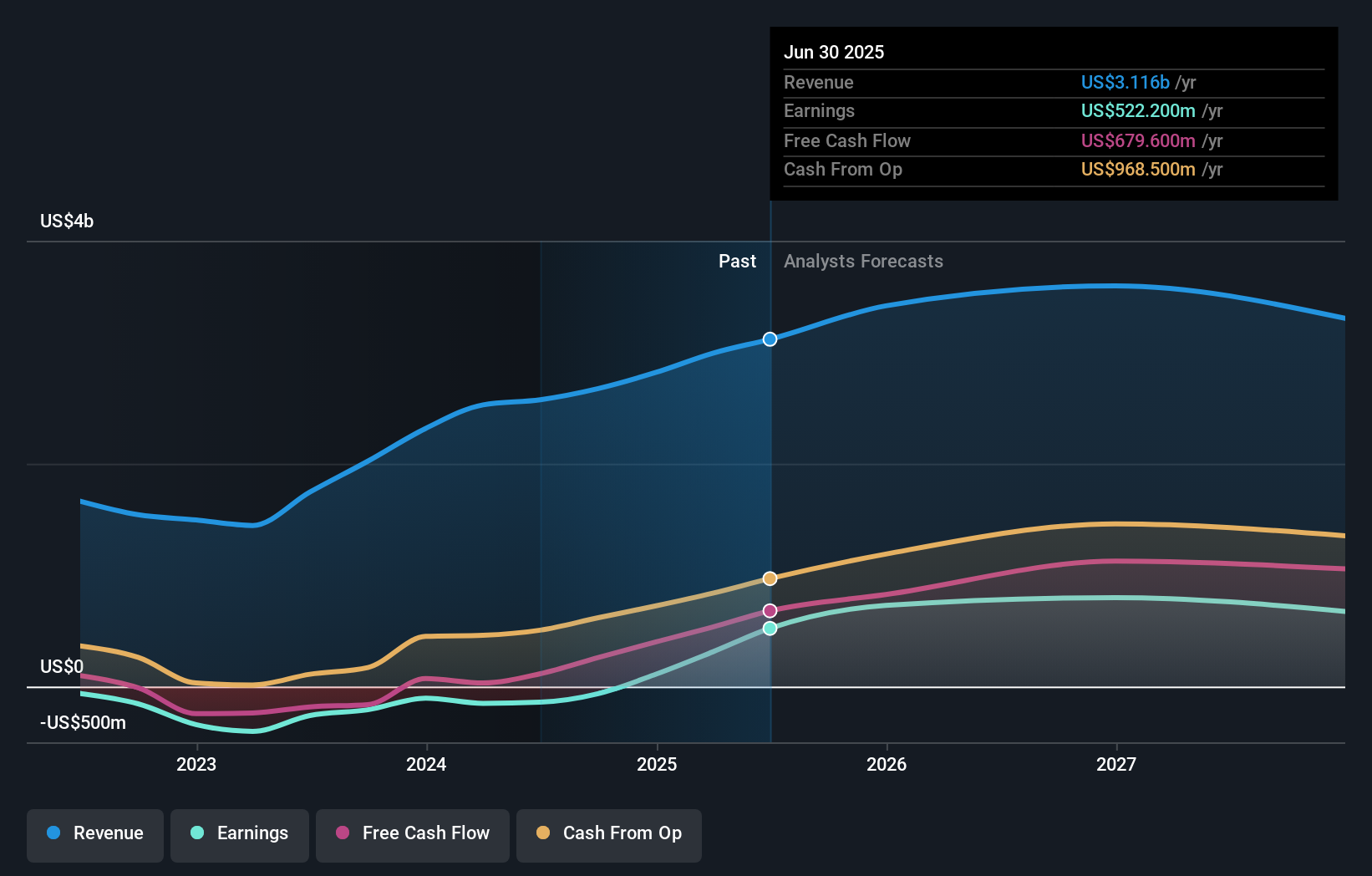Collapse the Free Cash Flow legend entry
This screenshot has width=1372, height=876.
click(x=413, y=833)
